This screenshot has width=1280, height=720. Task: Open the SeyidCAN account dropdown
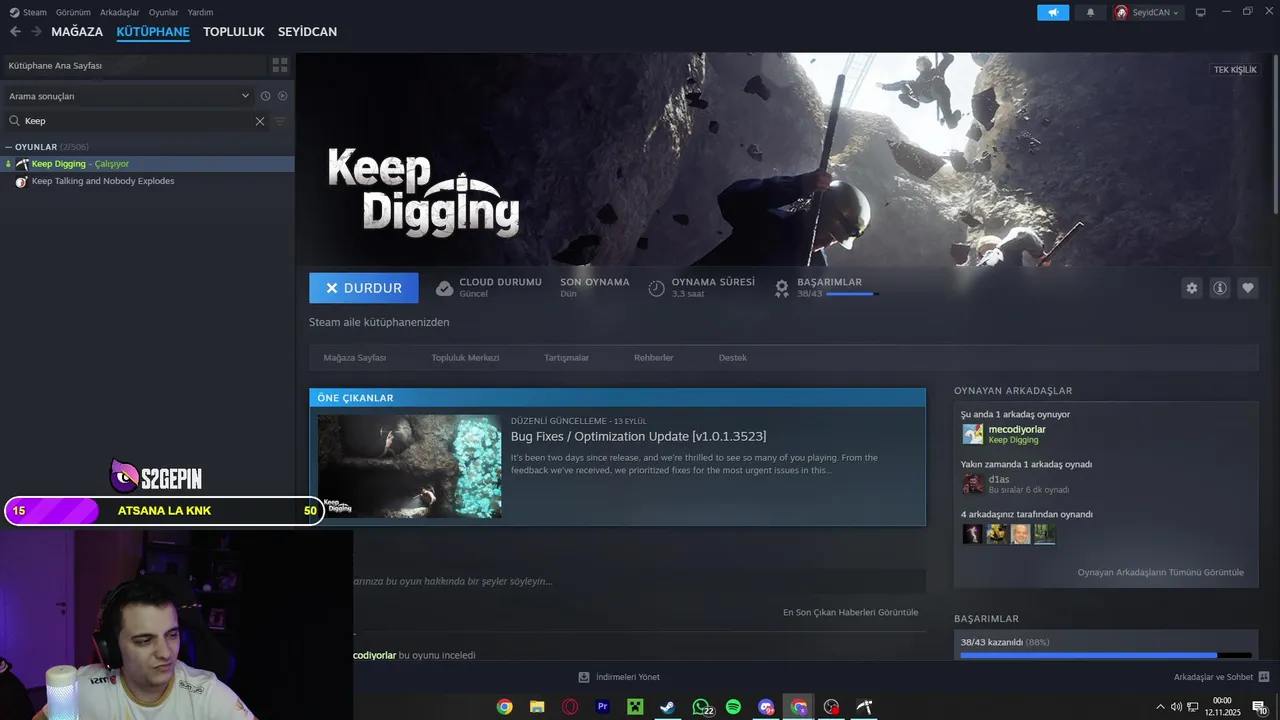1148,12
